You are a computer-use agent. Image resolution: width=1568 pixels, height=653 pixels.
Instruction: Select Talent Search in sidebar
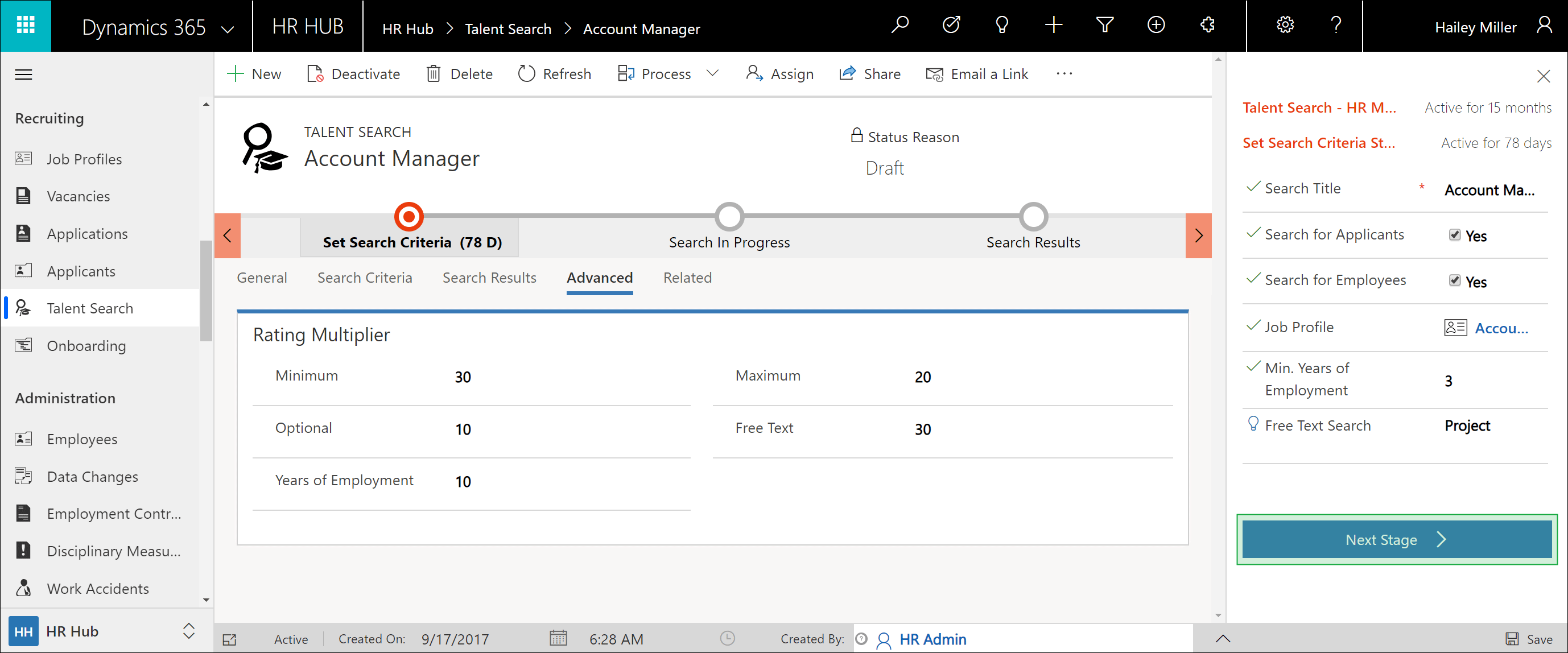(x=100, y=308)
